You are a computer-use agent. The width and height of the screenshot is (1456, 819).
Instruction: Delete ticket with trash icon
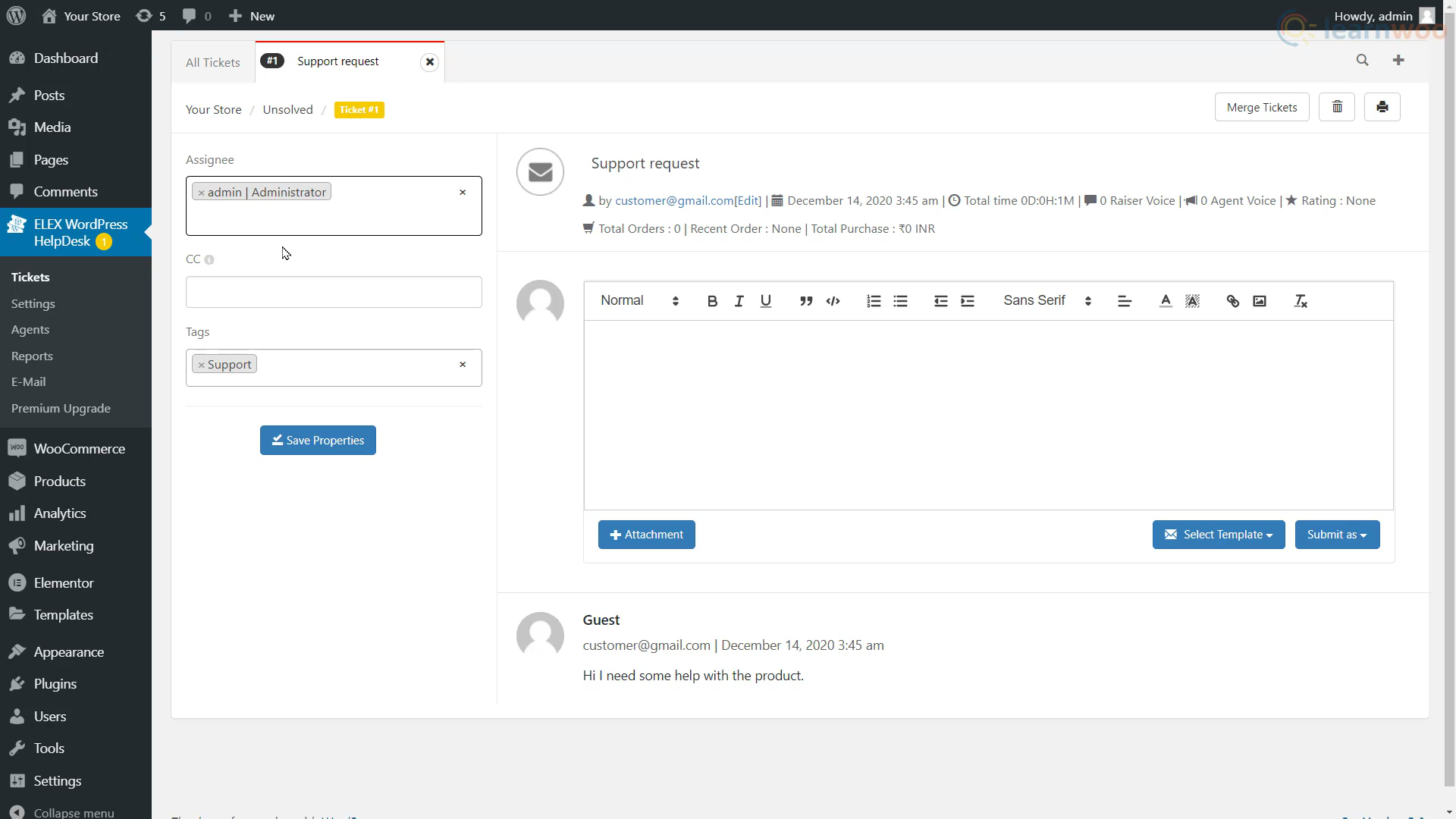click(1337, 107)
